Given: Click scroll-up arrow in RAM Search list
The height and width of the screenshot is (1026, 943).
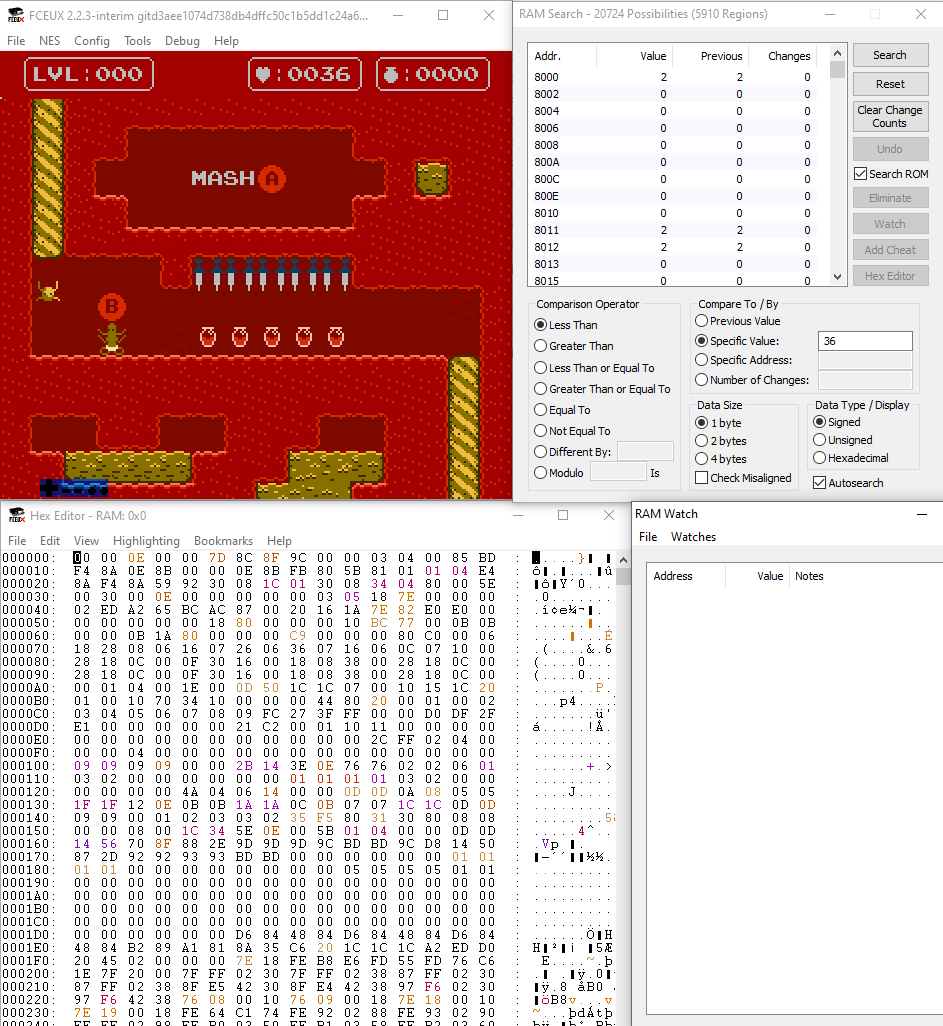Looking at the screenshot, I should (838, 53).
